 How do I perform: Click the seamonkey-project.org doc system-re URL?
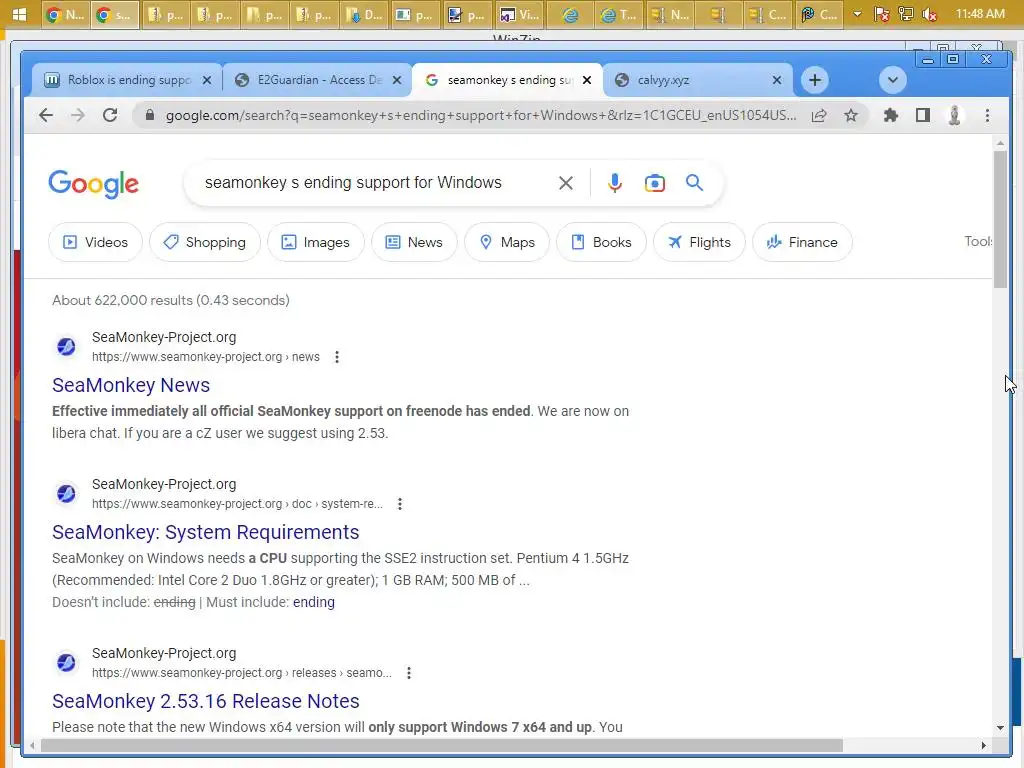[237, 504]
